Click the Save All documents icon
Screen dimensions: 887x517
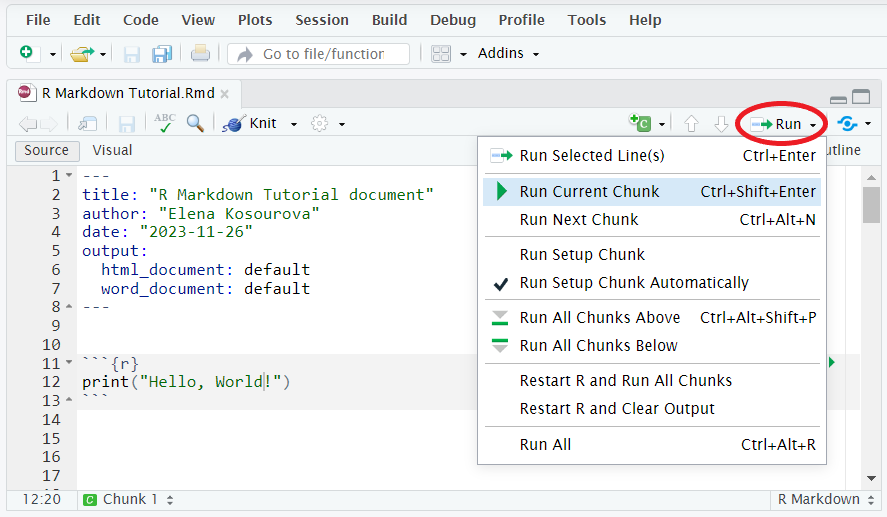162,54
